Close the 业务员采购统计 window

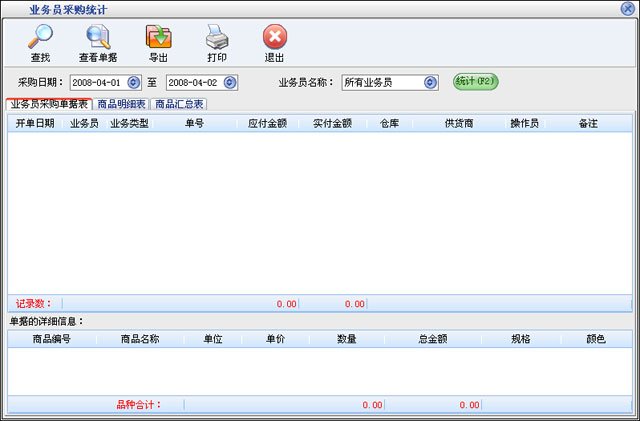[x=626, y=9]
